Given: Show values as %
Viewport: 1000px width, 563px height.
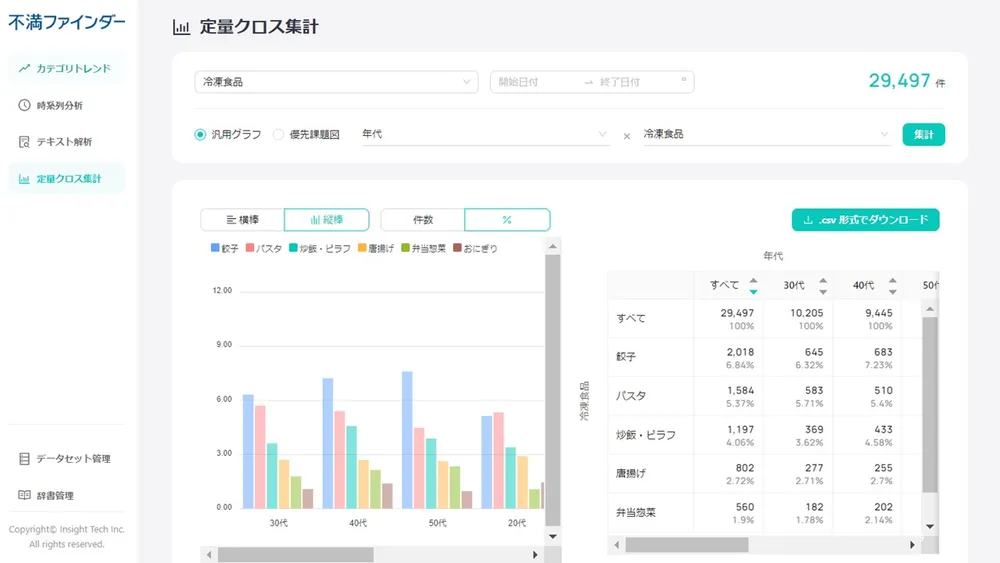Looking at the screenshot, I should point(507,219).
